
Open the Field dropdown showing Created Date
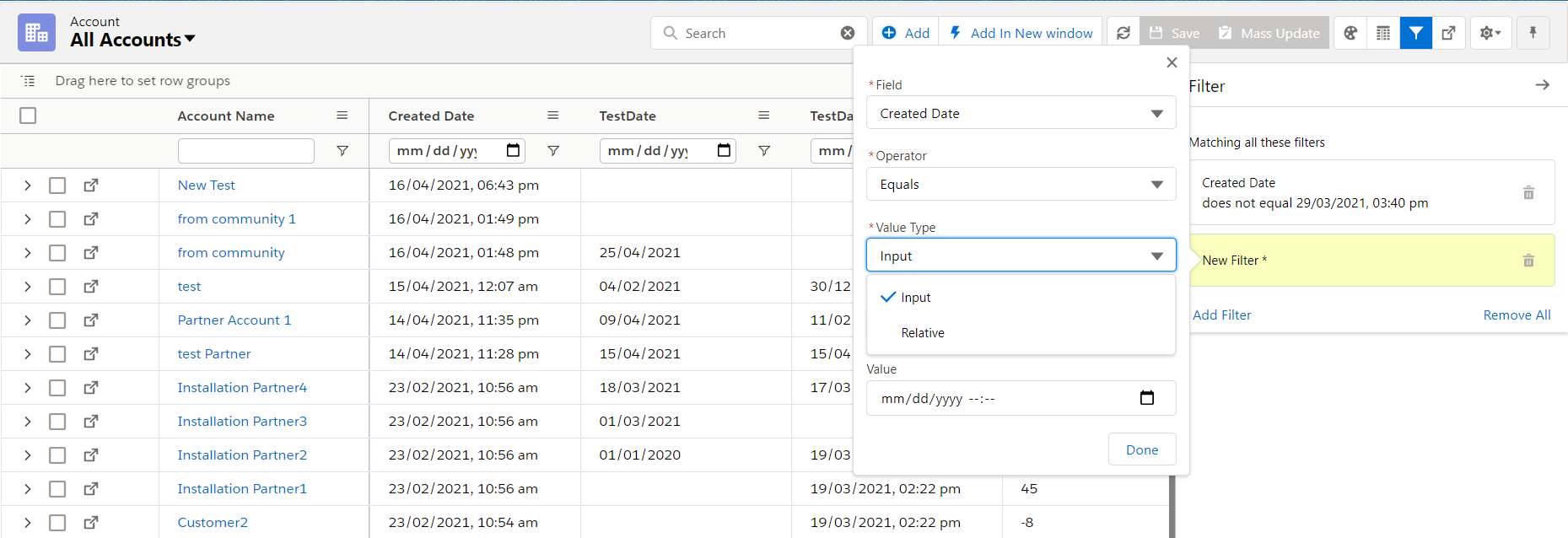tap(1021, 113)
